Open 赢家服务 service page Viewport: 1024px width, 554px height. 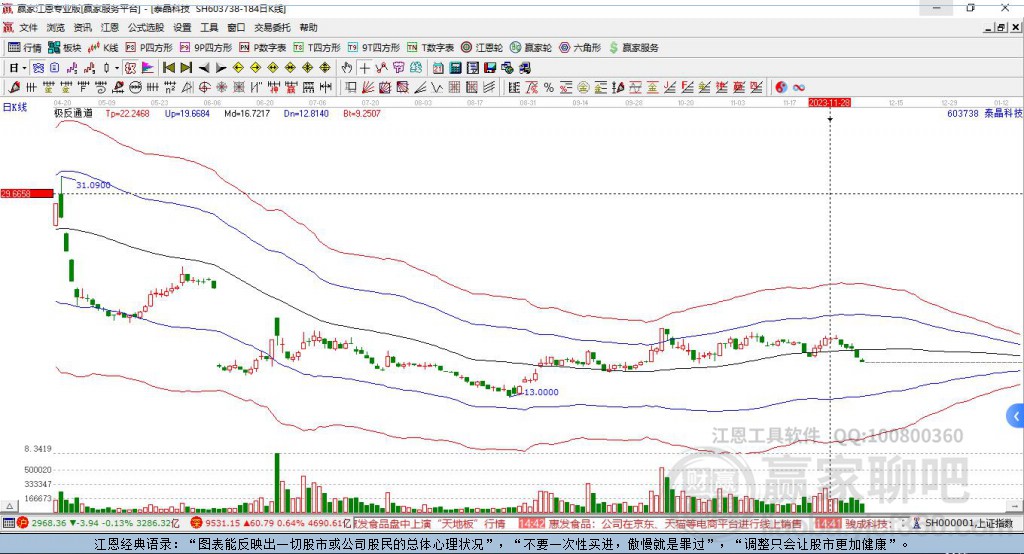(633, 48)
